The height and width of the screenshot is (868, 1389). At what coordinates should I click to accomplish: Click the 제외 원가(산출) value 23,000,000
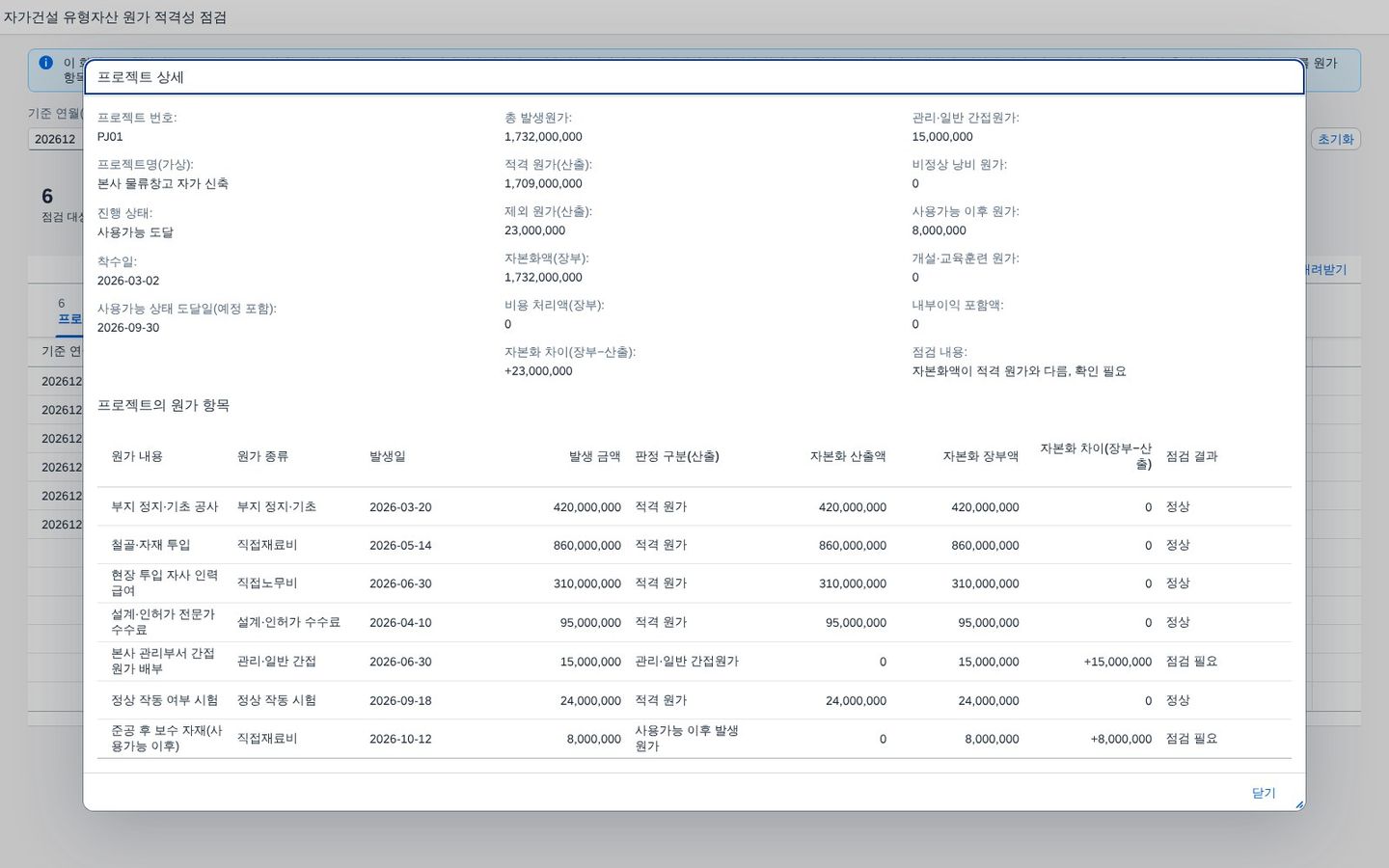(x=535, y=231)
